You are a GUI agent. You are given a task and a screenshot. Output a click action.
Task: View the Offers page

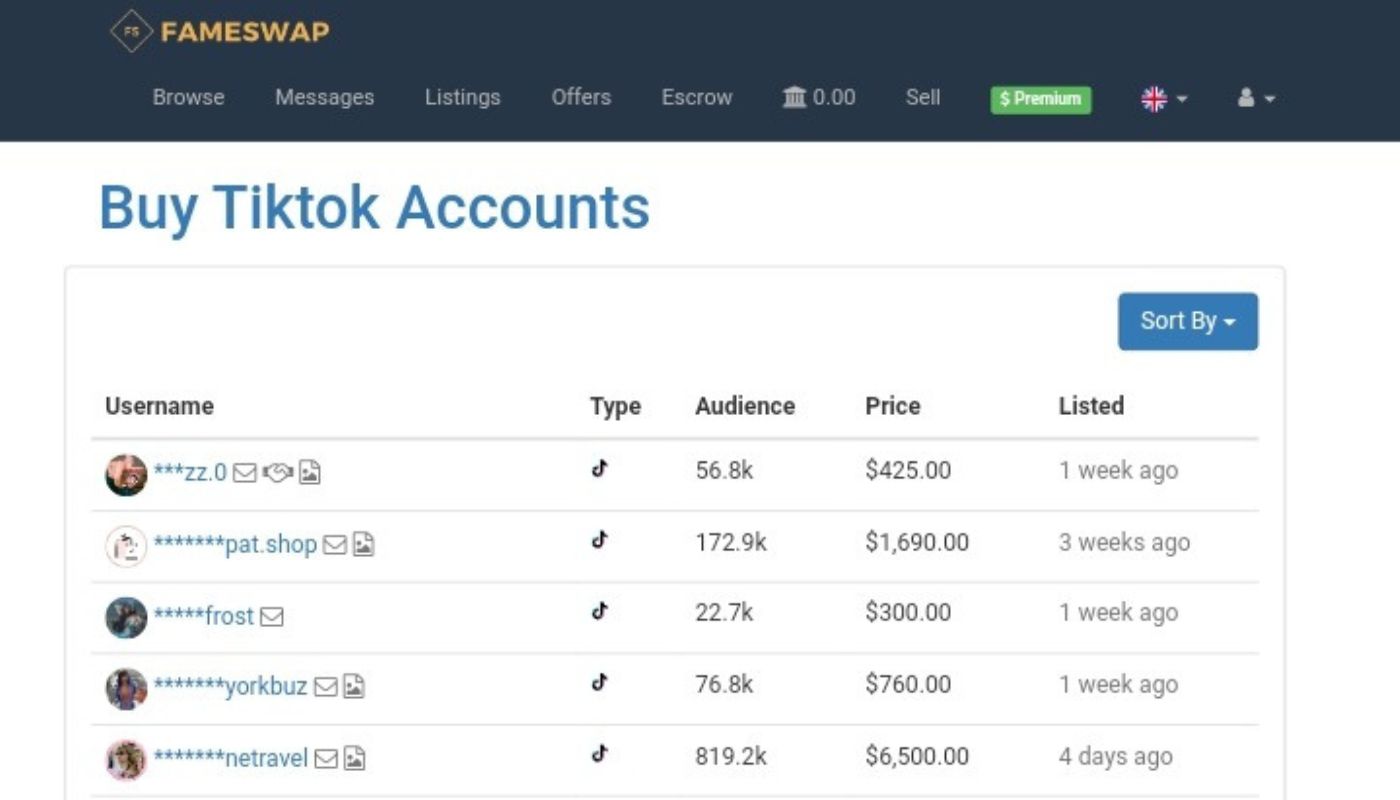pyautogui.click(x=581, y=97)
